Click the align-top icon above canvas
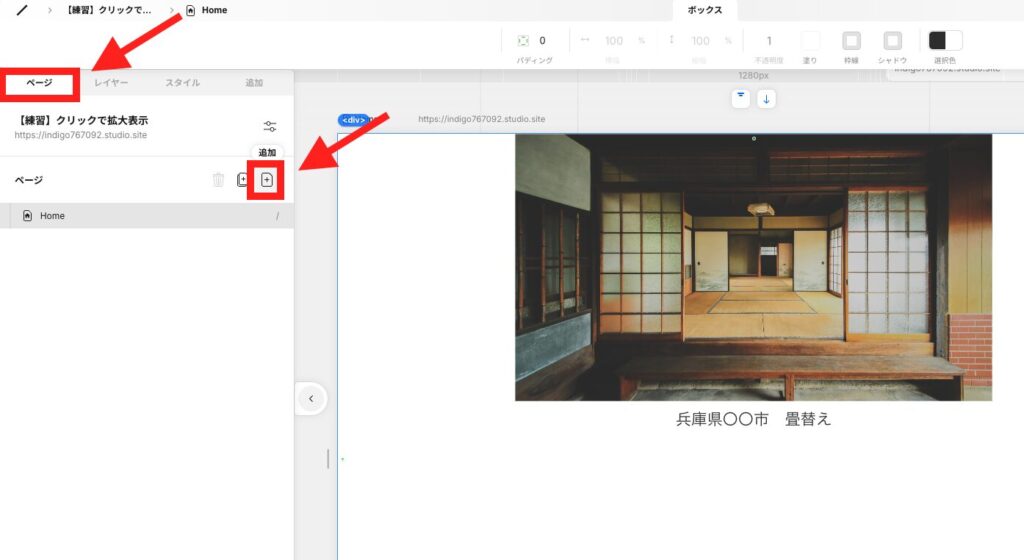1024x560 pixels. click(x=741, y=99)
